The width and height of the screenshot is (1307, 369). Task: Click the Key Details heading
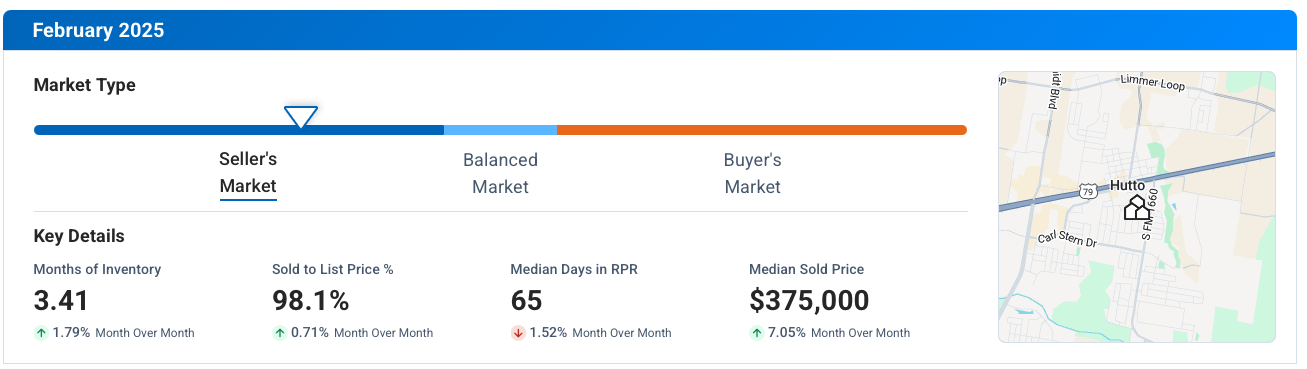(x=79, y=236)
